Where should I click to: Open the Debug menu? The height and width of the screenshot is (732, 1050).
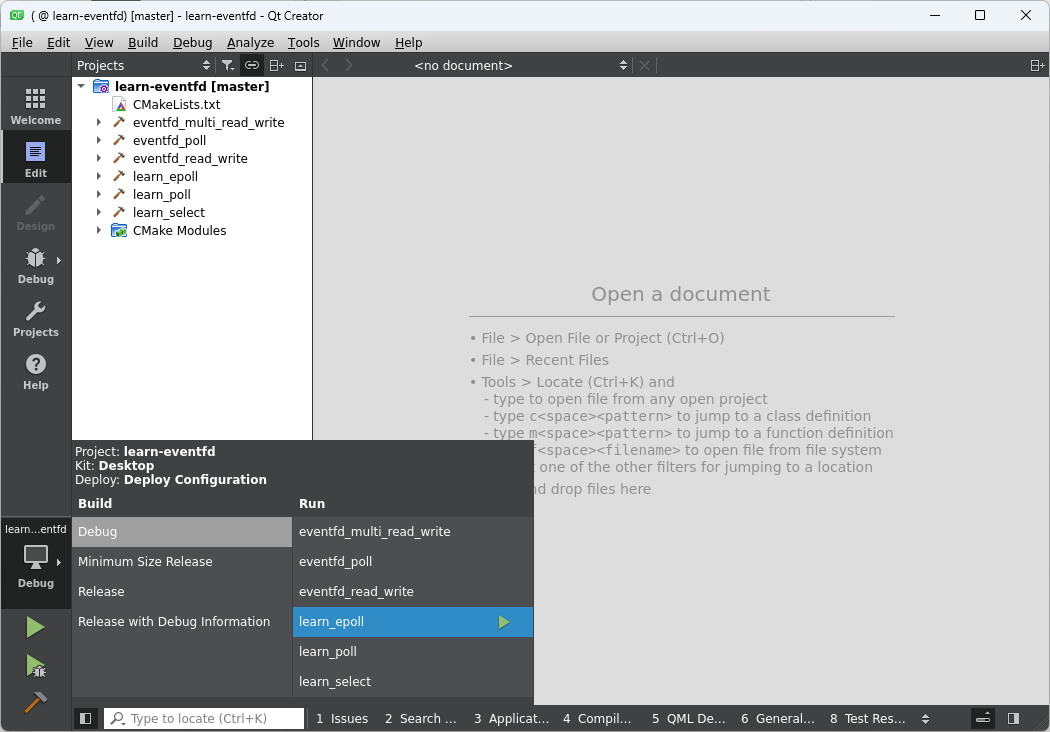(x=192, y=42)
